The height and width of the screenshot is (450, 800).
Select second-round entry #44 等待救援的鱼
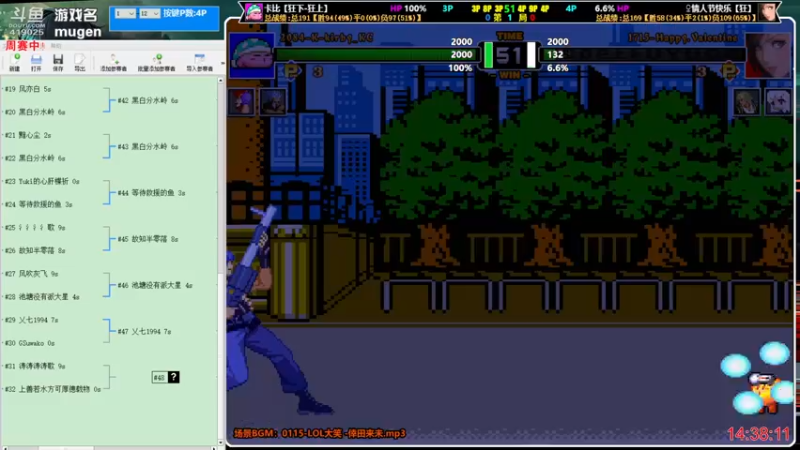point(152,193)
